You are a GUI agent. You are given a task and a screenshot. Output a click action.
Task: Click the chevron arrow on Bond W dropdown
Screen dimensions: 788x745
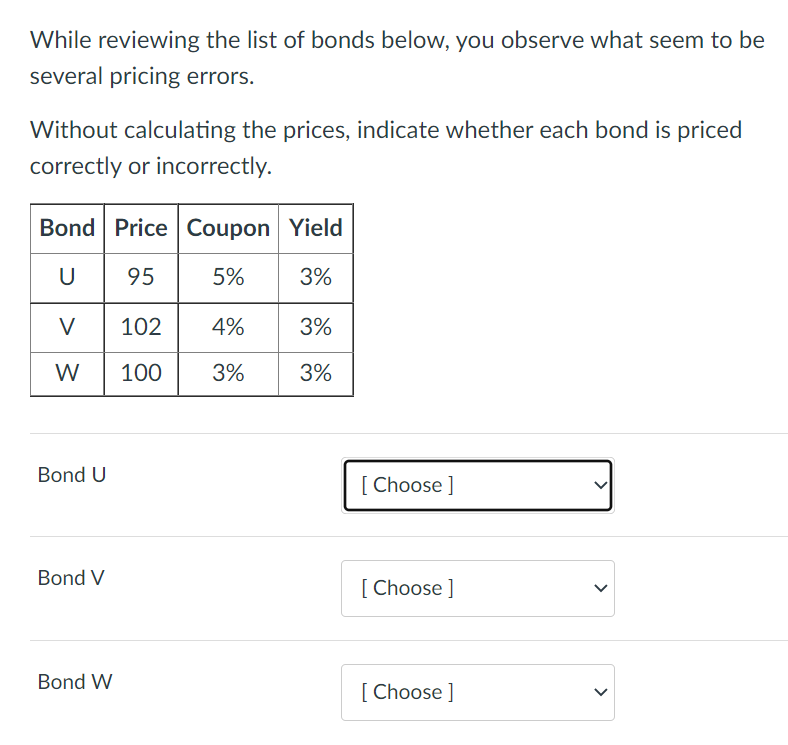click(599, 692)
